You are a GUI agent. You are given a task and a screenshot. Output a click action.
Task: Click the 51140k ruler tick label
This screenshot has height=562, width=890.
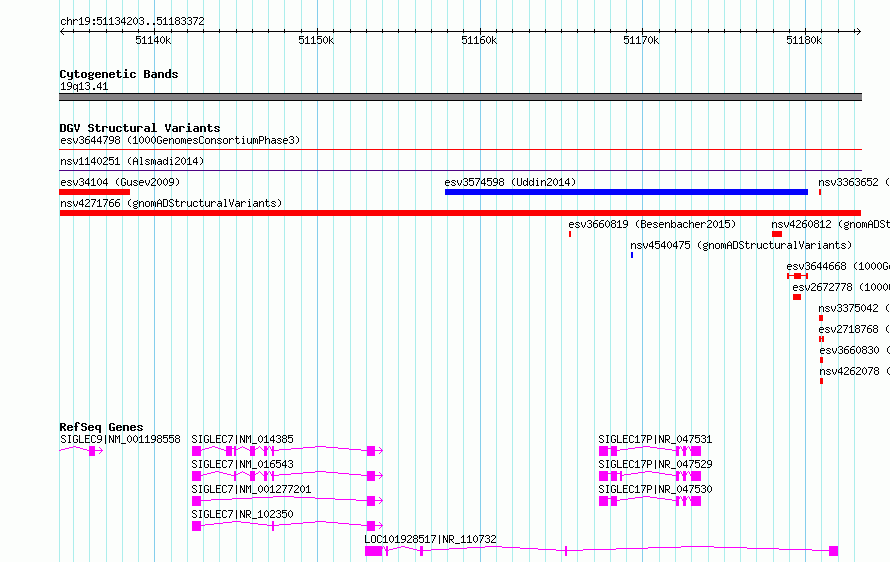(153, 40)
